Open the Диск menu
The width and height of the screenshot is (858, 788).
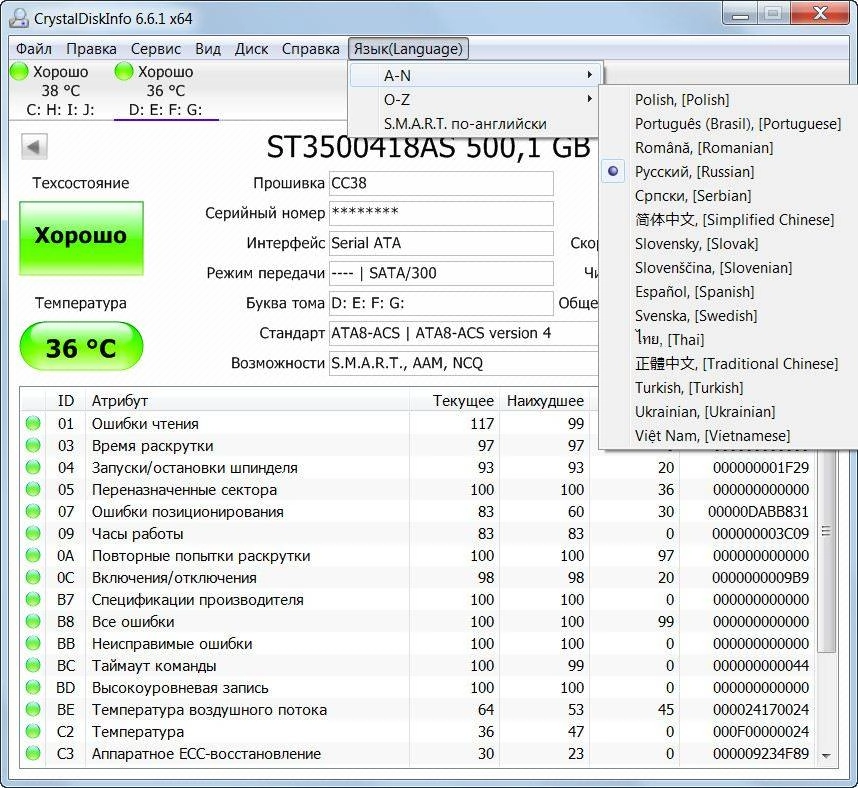[252, 49]
